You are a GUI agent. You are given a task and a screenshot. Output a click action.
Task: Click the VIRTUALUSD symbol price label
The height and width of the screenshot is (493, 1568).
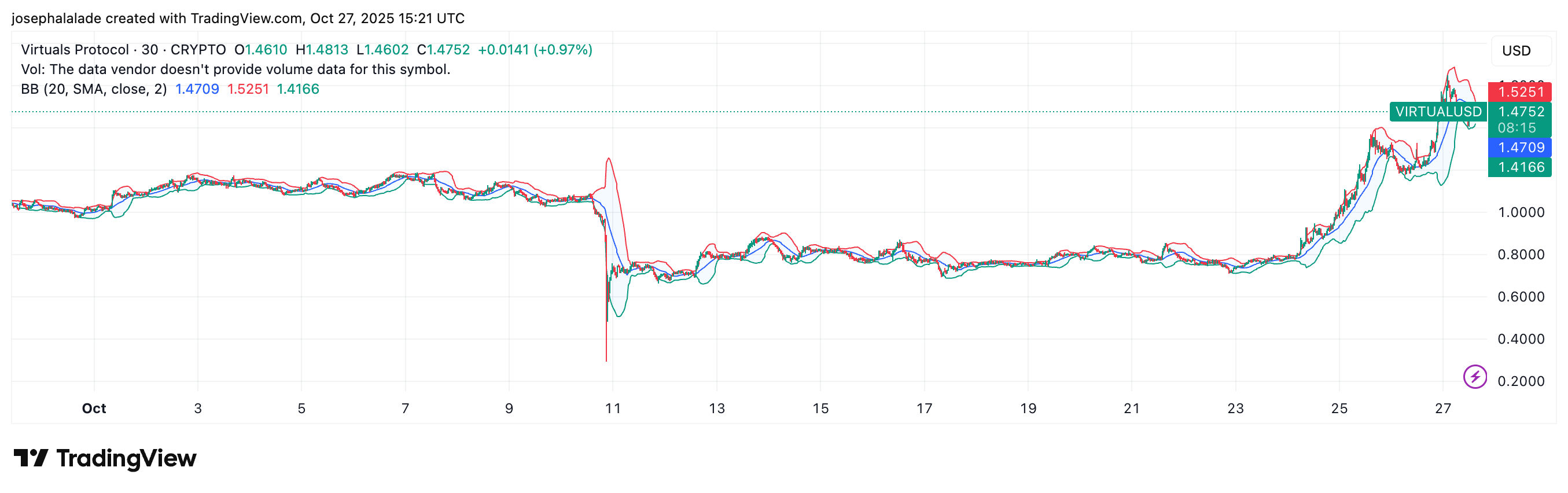[1438, 111]
